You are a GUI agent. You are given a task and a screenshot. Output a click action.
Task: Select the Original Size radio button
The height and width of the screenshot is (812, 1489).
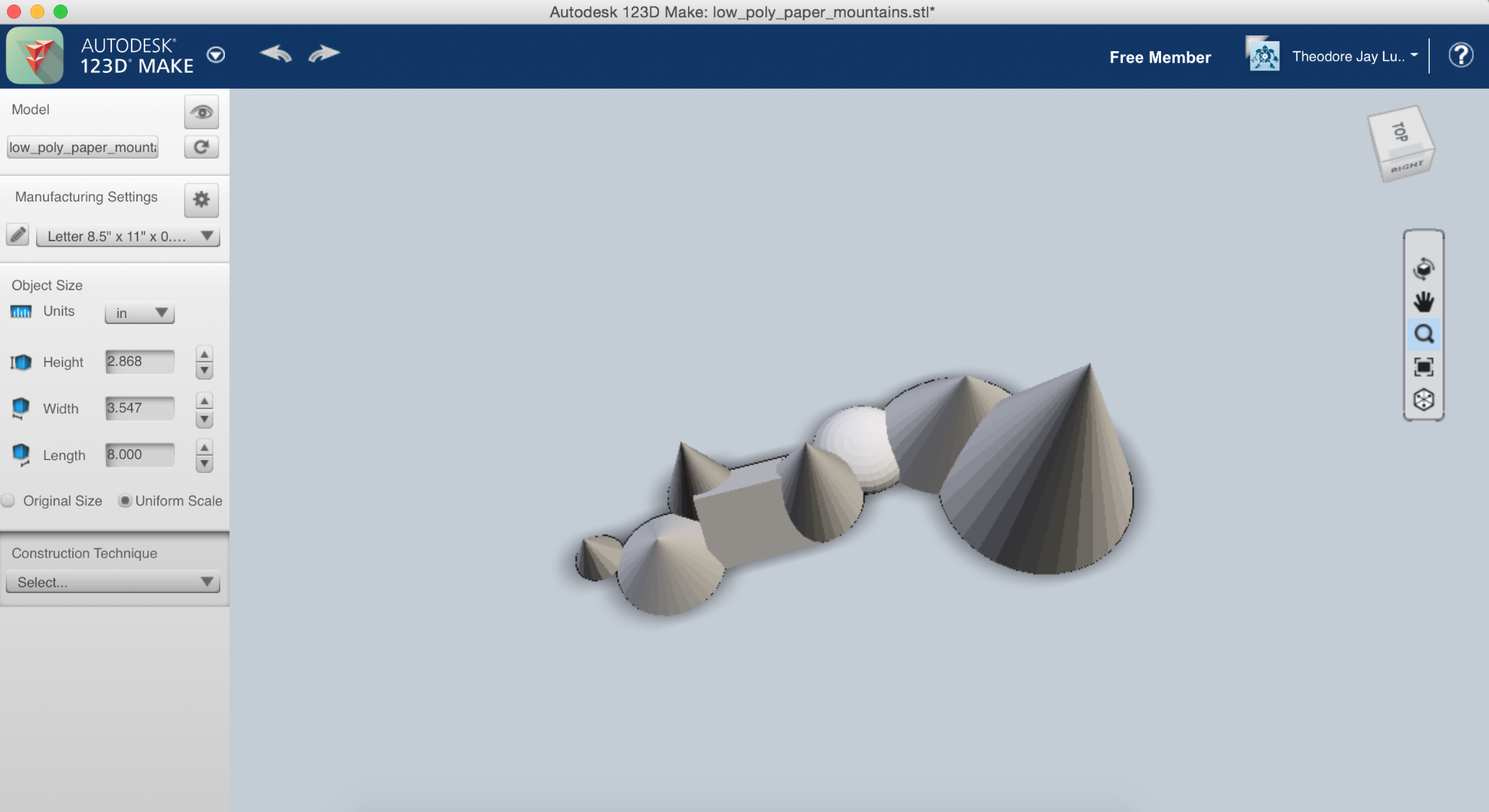point(9,501)
